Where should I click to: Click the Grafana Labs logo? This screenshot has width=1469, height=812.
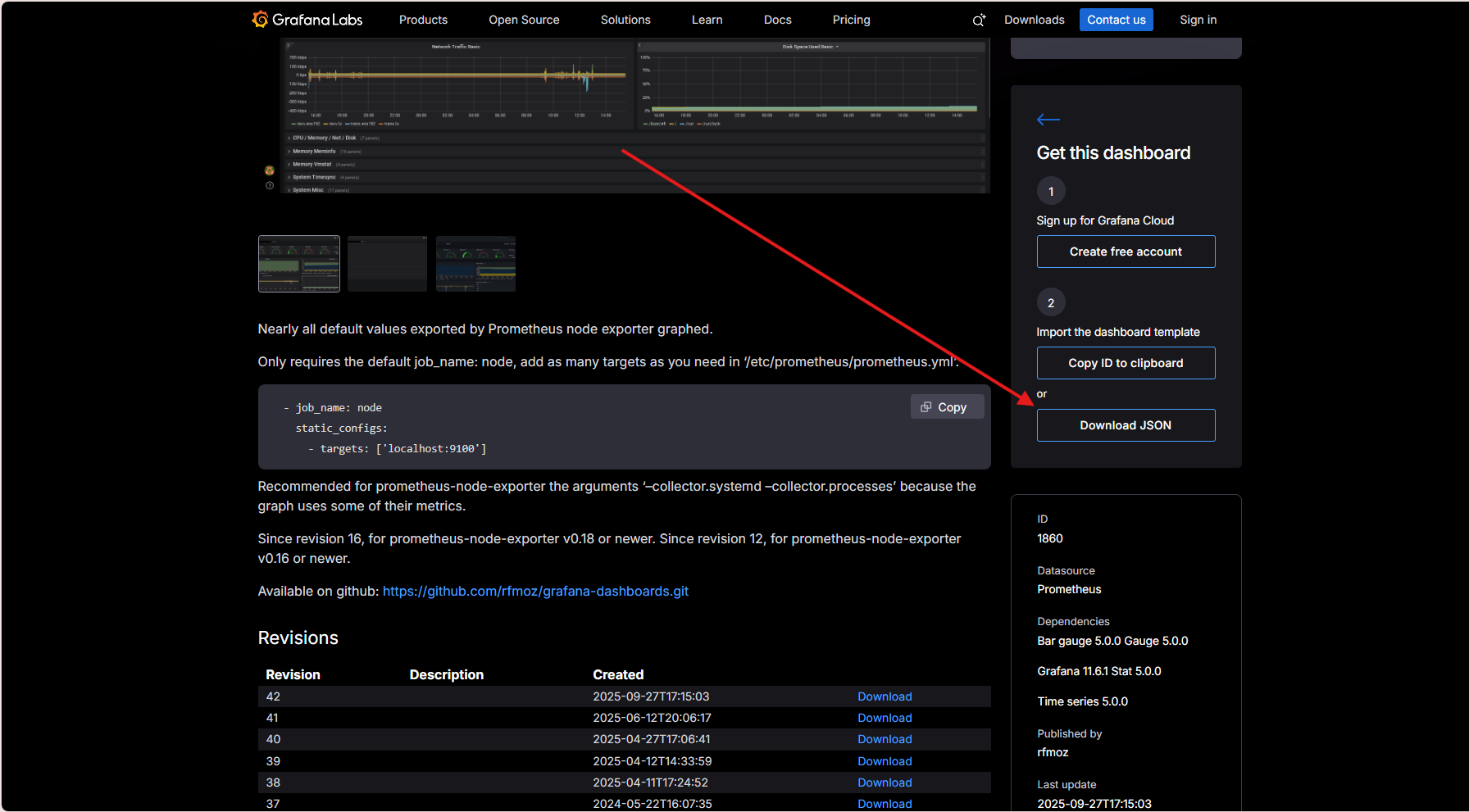coord(307,20)
